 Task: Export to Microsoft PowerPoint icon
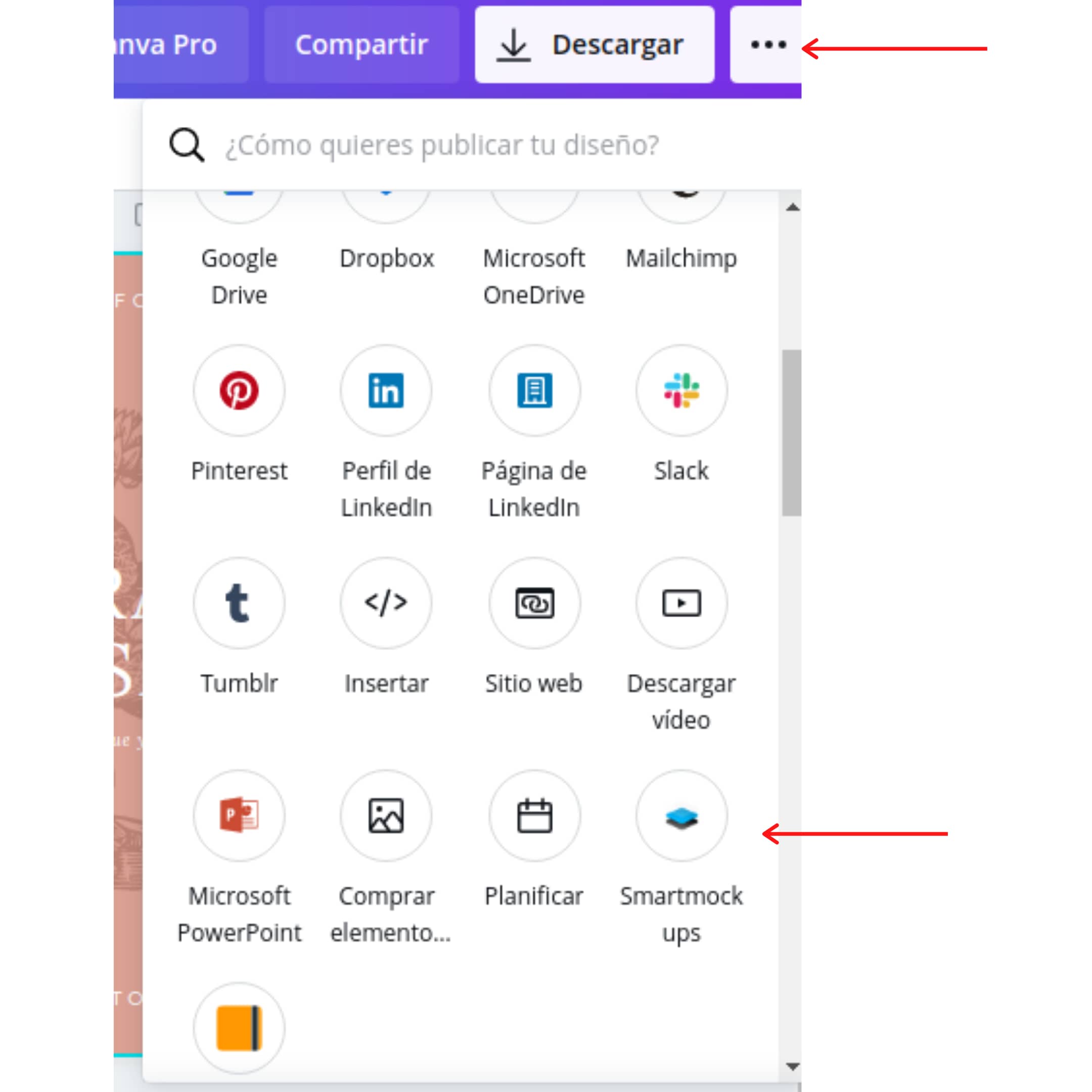click(239, 815)
